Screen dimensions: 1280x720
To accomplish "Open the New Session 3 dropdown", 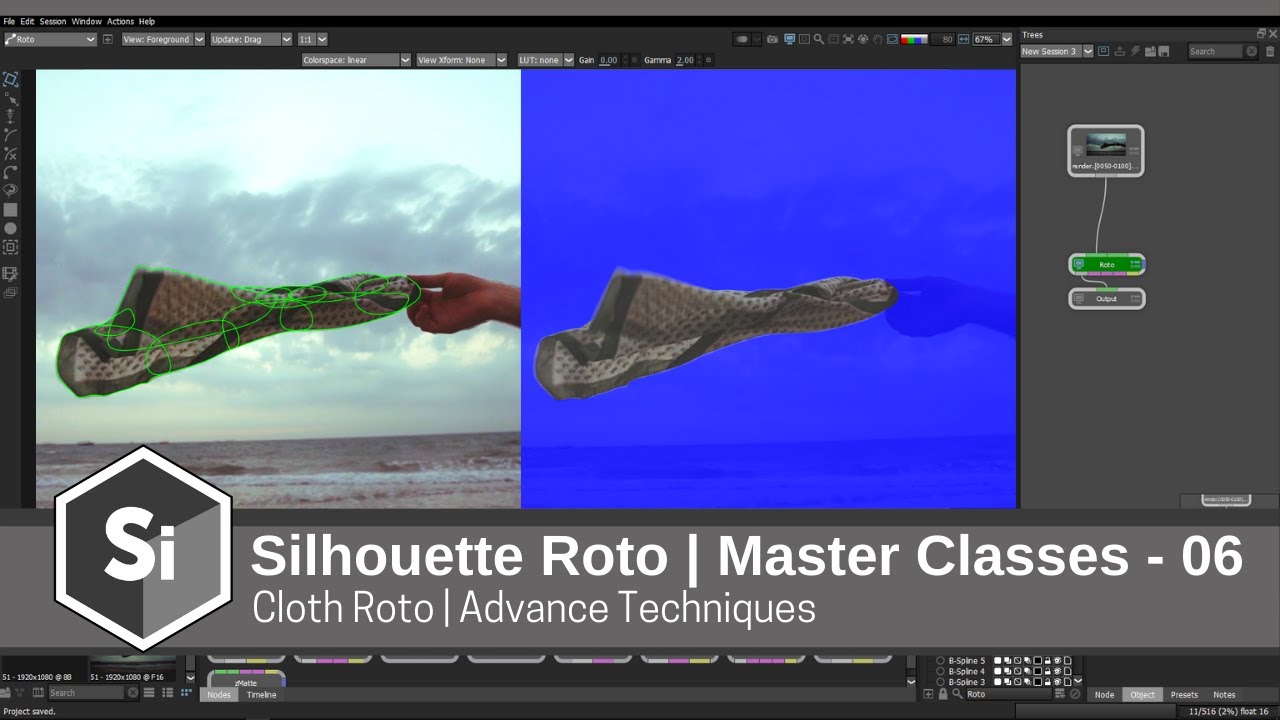I will (1057, 51).
